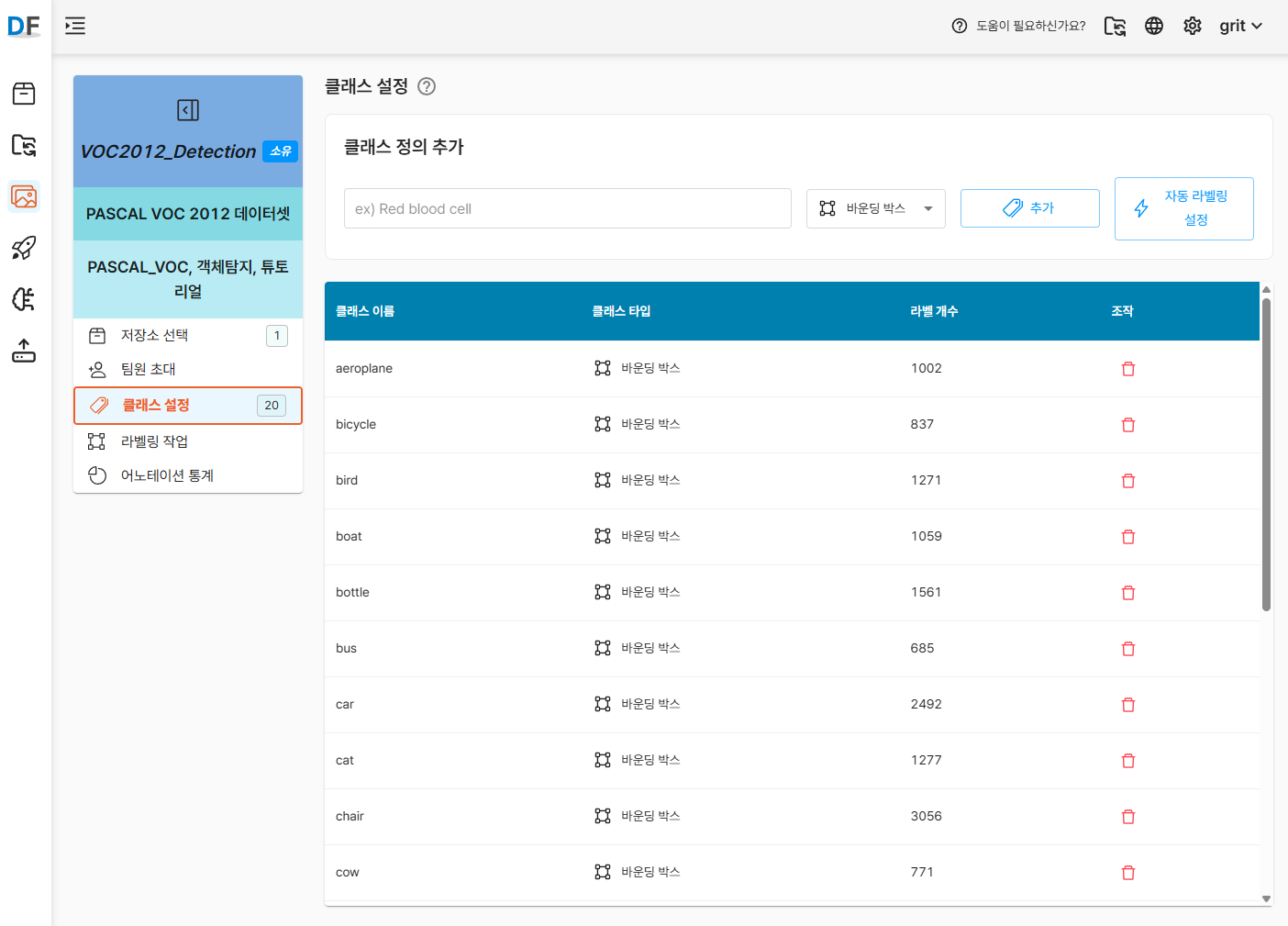This screenshot has height=926, width=1288.
Task: Open 팀원 초대 menu item
Action: tap(188, 369)
